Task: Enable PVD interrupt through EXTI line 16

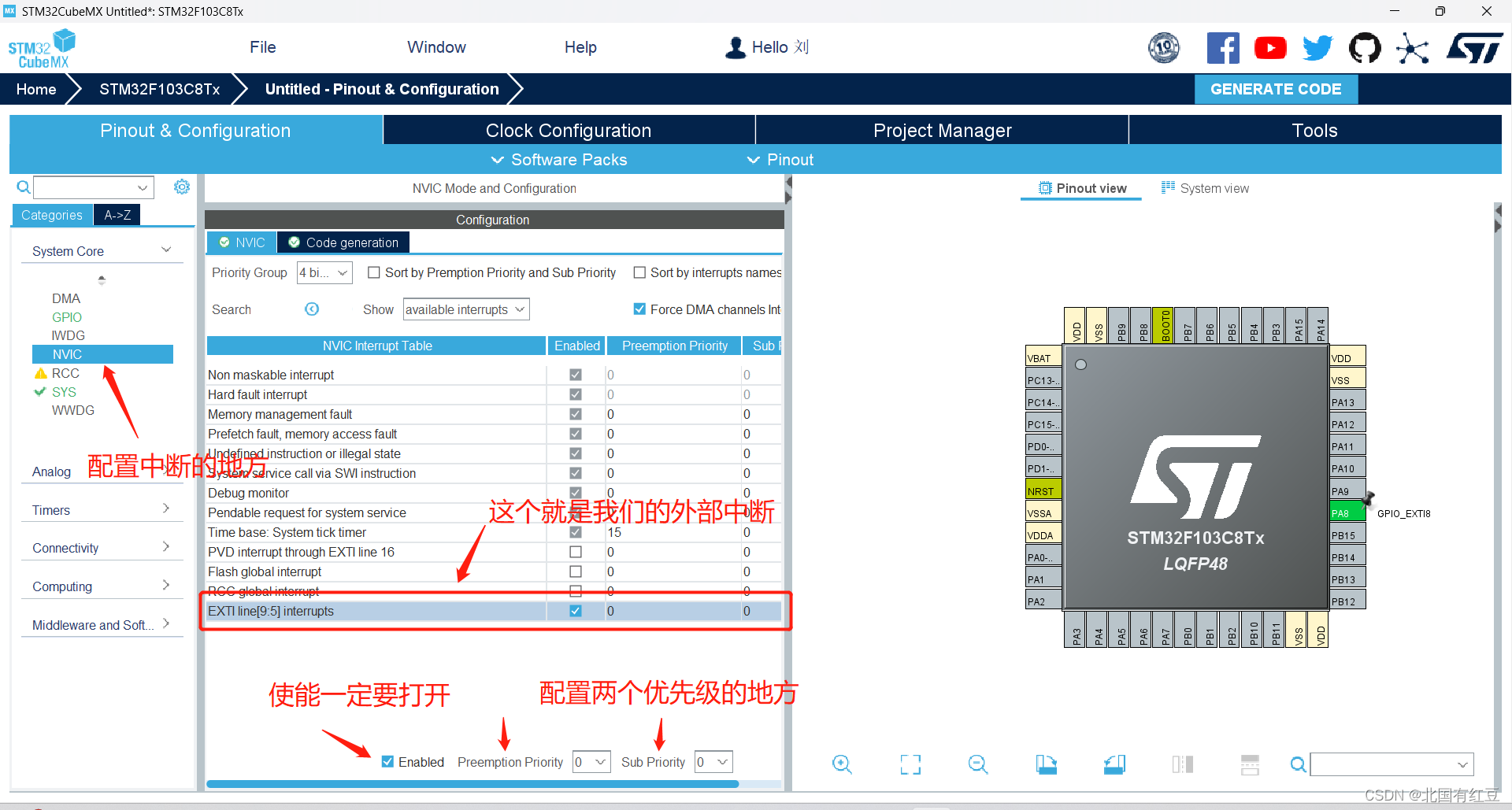Action: pos(576,552)
